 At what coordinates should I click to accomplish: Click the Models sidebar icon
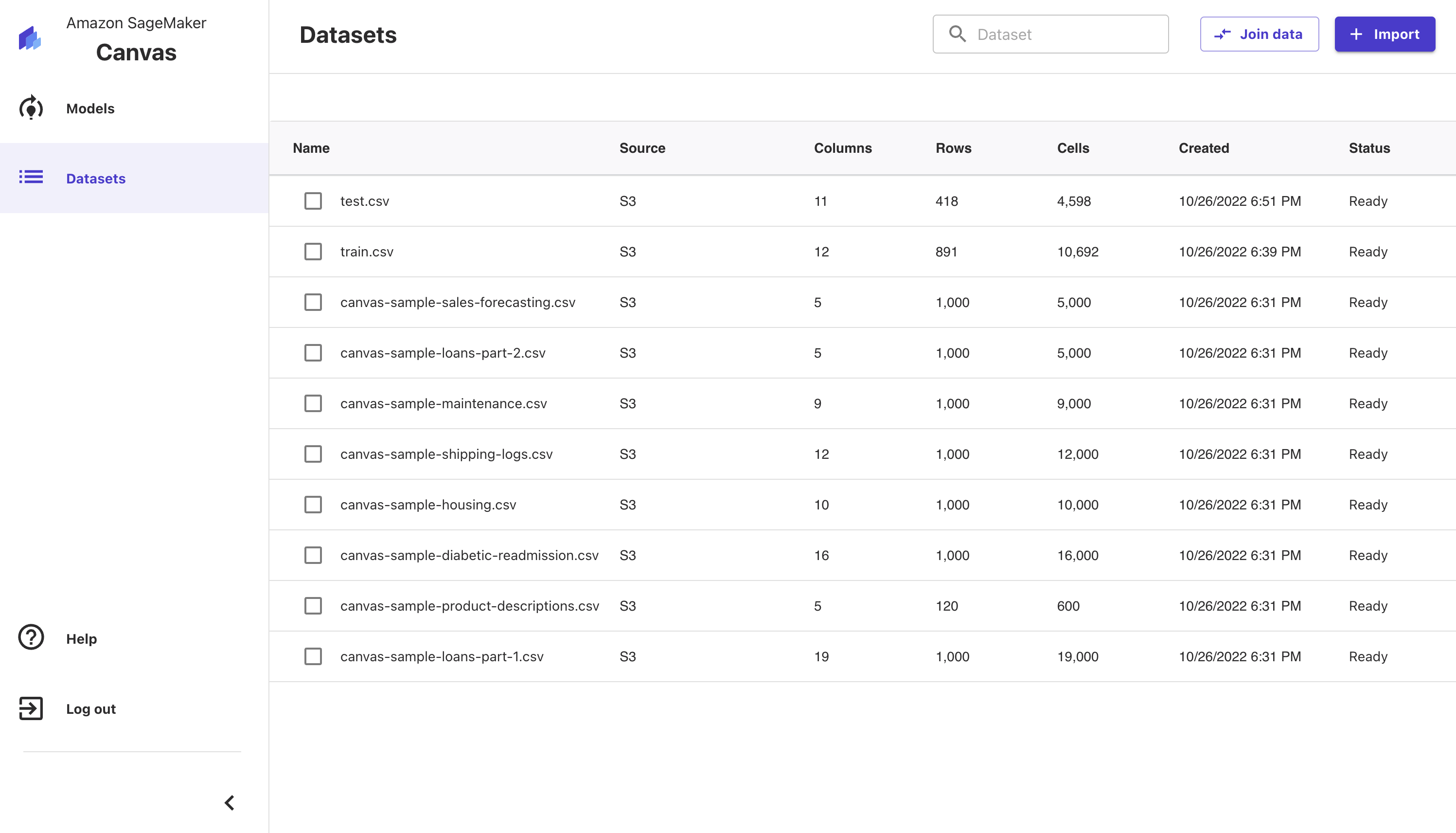pos(31,108)
